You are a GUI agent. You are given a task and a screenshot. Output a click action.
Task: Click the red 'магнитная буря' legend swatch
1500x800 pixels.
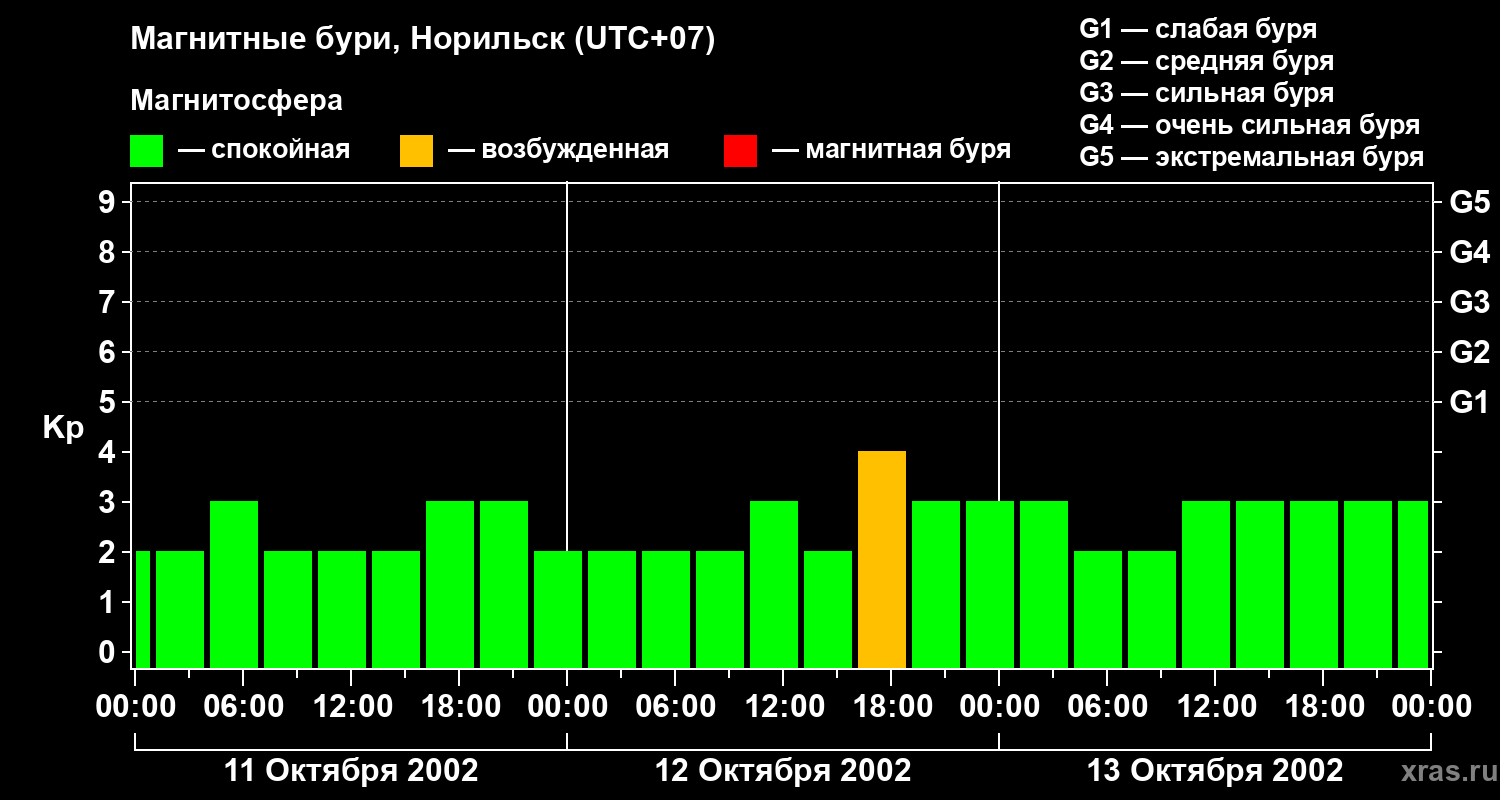(x=740, y=151)
